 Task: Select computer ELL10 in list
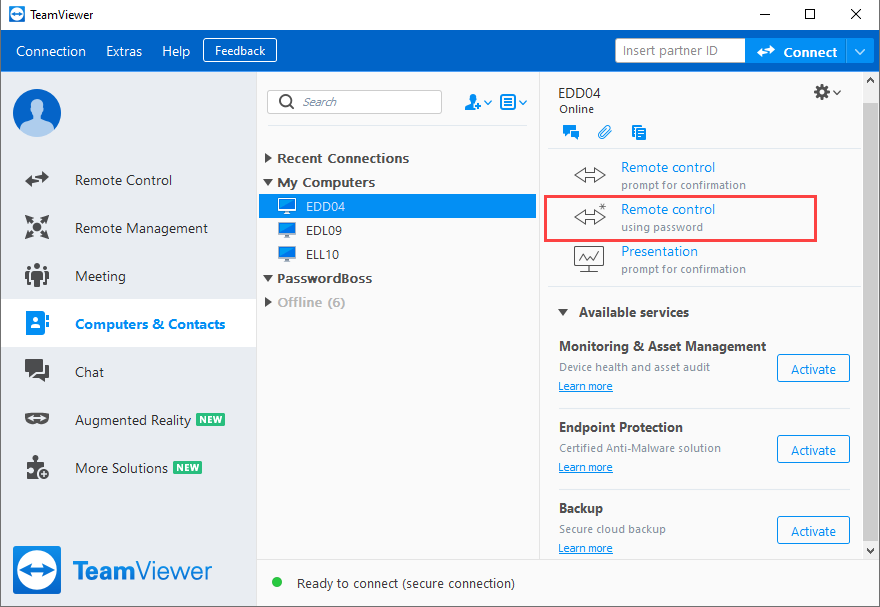tap(397, 254)
